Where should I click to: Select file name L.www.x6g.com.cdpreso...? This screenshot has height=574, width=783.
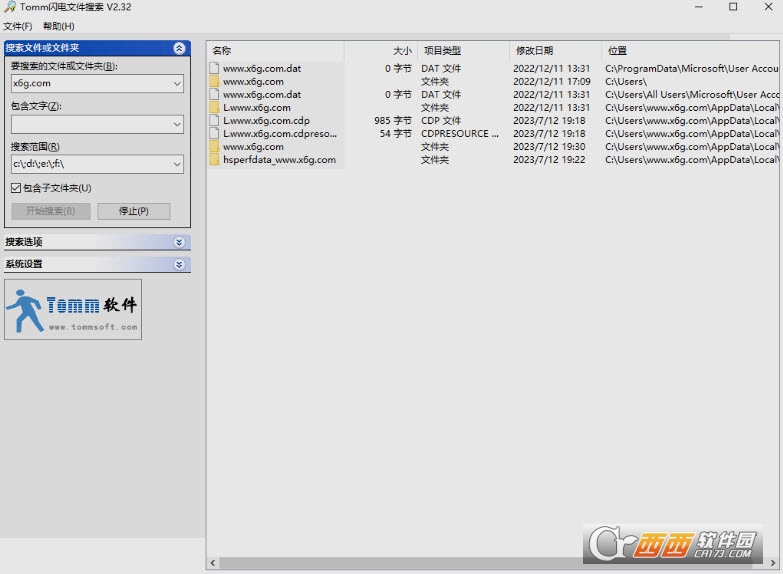pos(280,133)
